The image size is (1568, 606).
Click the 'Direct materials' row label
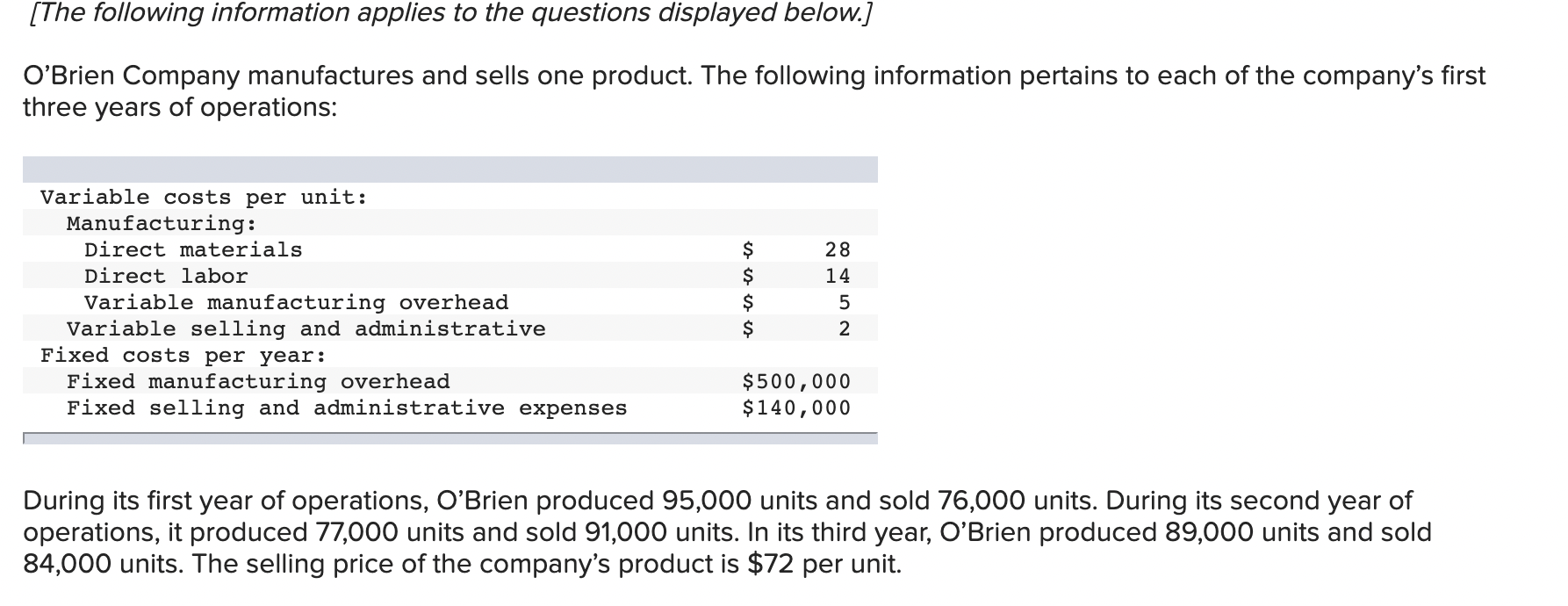[x=193, y=249]
